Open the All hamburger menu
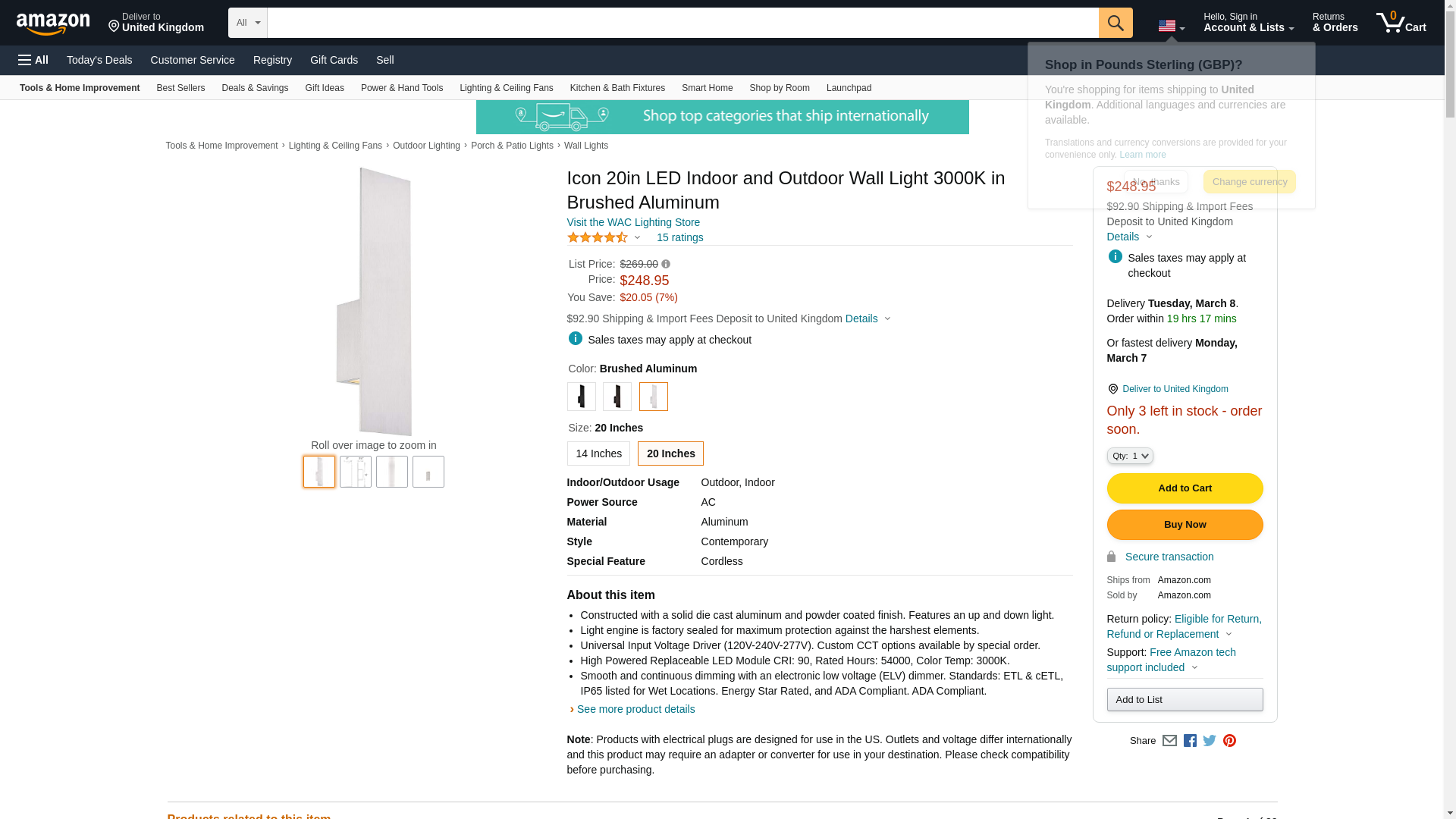The image size is (1456, 819). [x=33, y=60]
